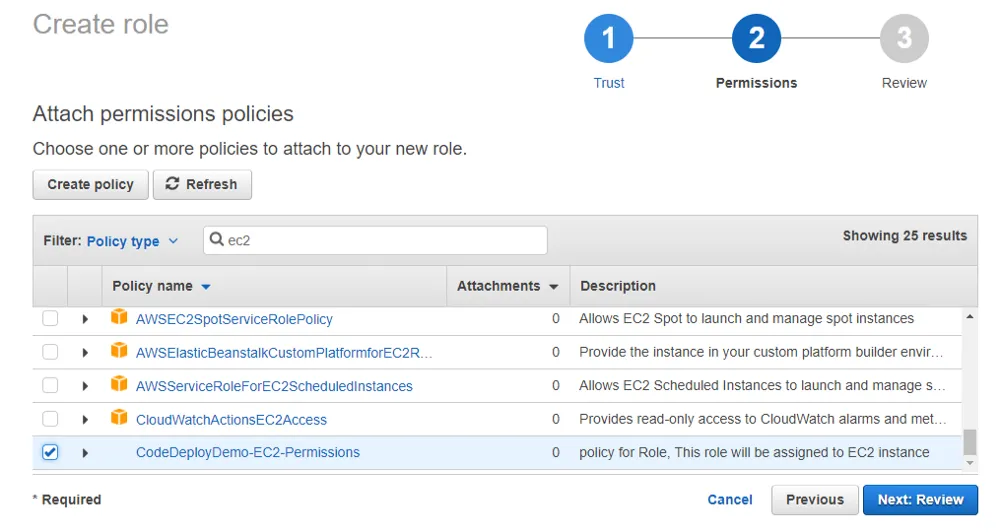Check the AWSEC2SpotServiceRolePolicy checkbox
The height and width of the screenshot is (532, 1000).
pyautogui.click(x=50, y=319)
